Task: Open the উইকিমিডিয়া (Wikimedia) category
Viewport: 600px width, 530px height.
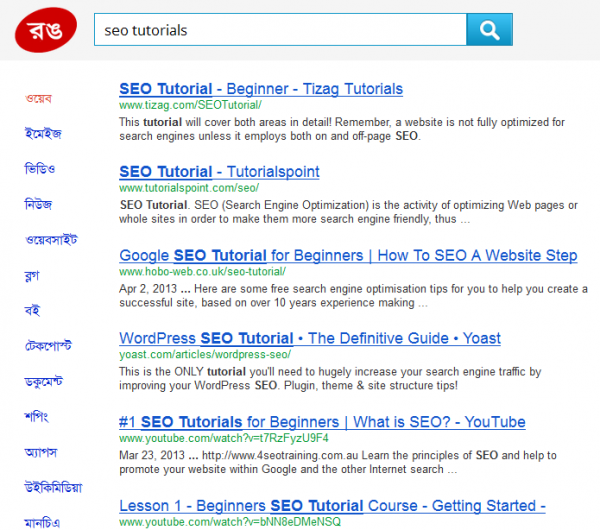Action: (x=53, y=488)
